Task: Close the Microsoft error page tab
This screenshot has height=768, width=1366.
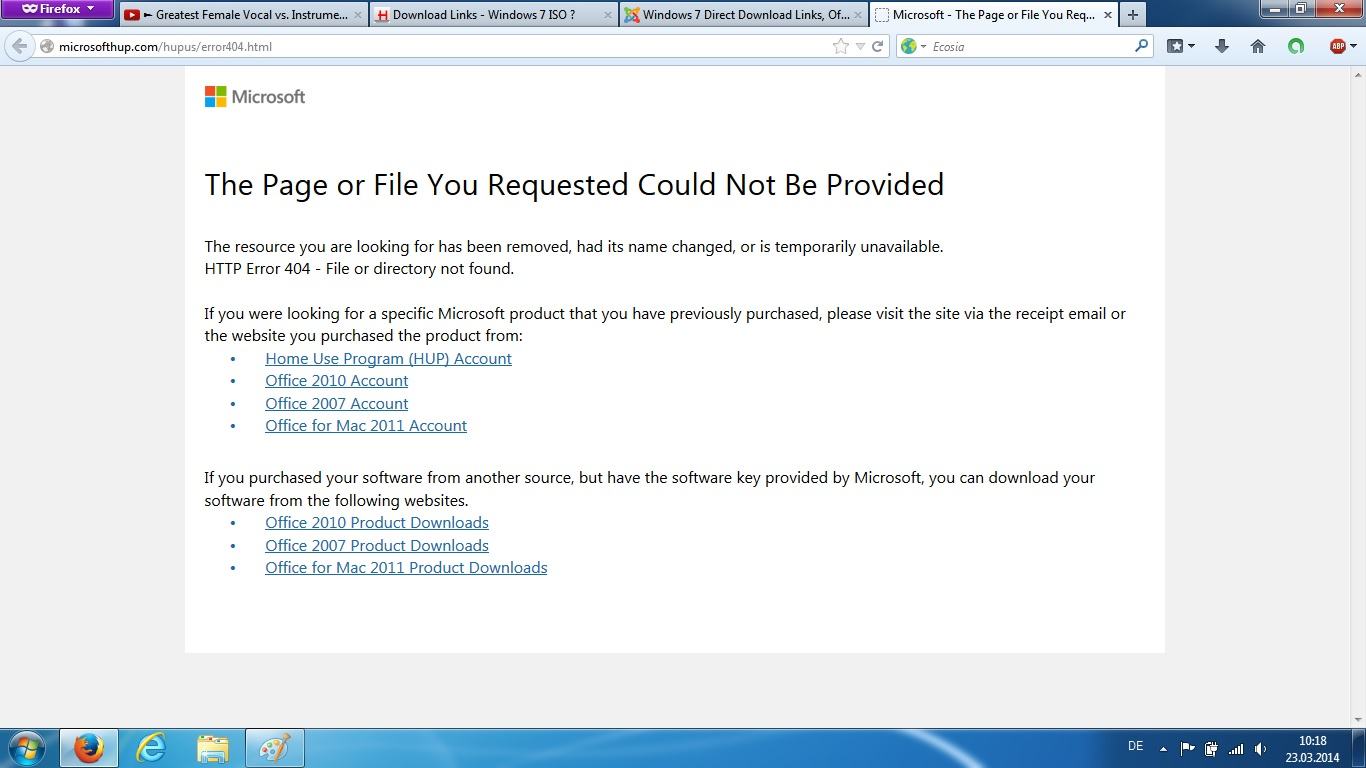Action: tap(1107, 15)
